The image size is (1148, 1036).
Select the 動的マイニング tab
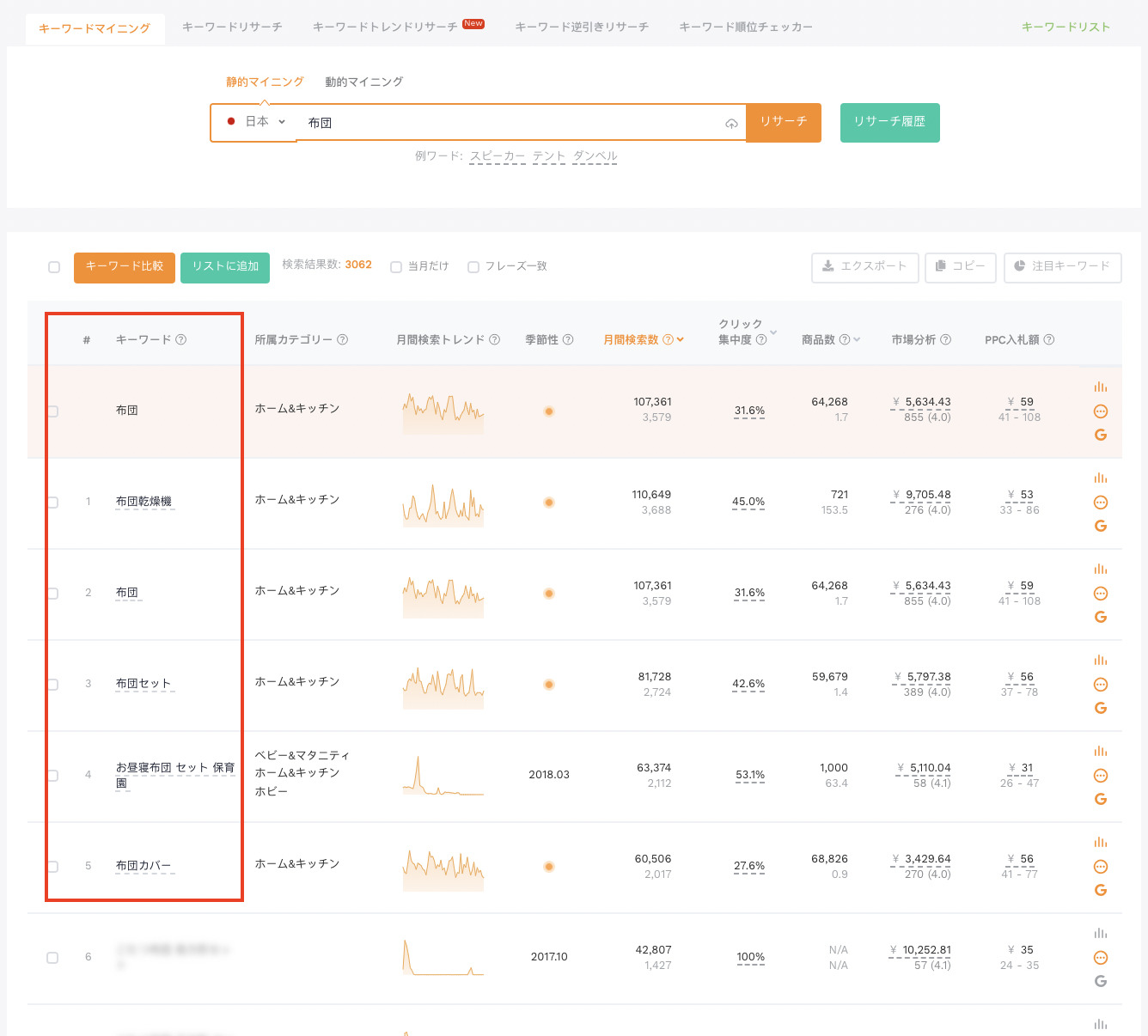(x=363, y=82)
